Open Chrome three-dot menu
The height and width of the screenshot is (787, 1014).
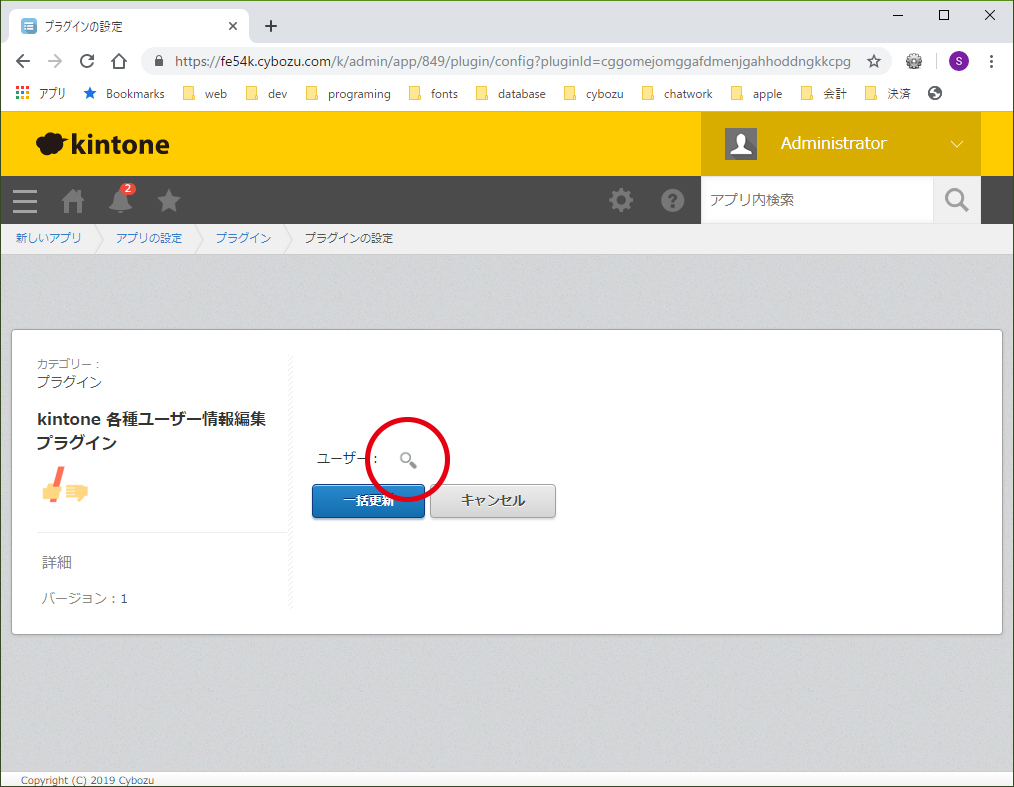click(x=991, y=61)
